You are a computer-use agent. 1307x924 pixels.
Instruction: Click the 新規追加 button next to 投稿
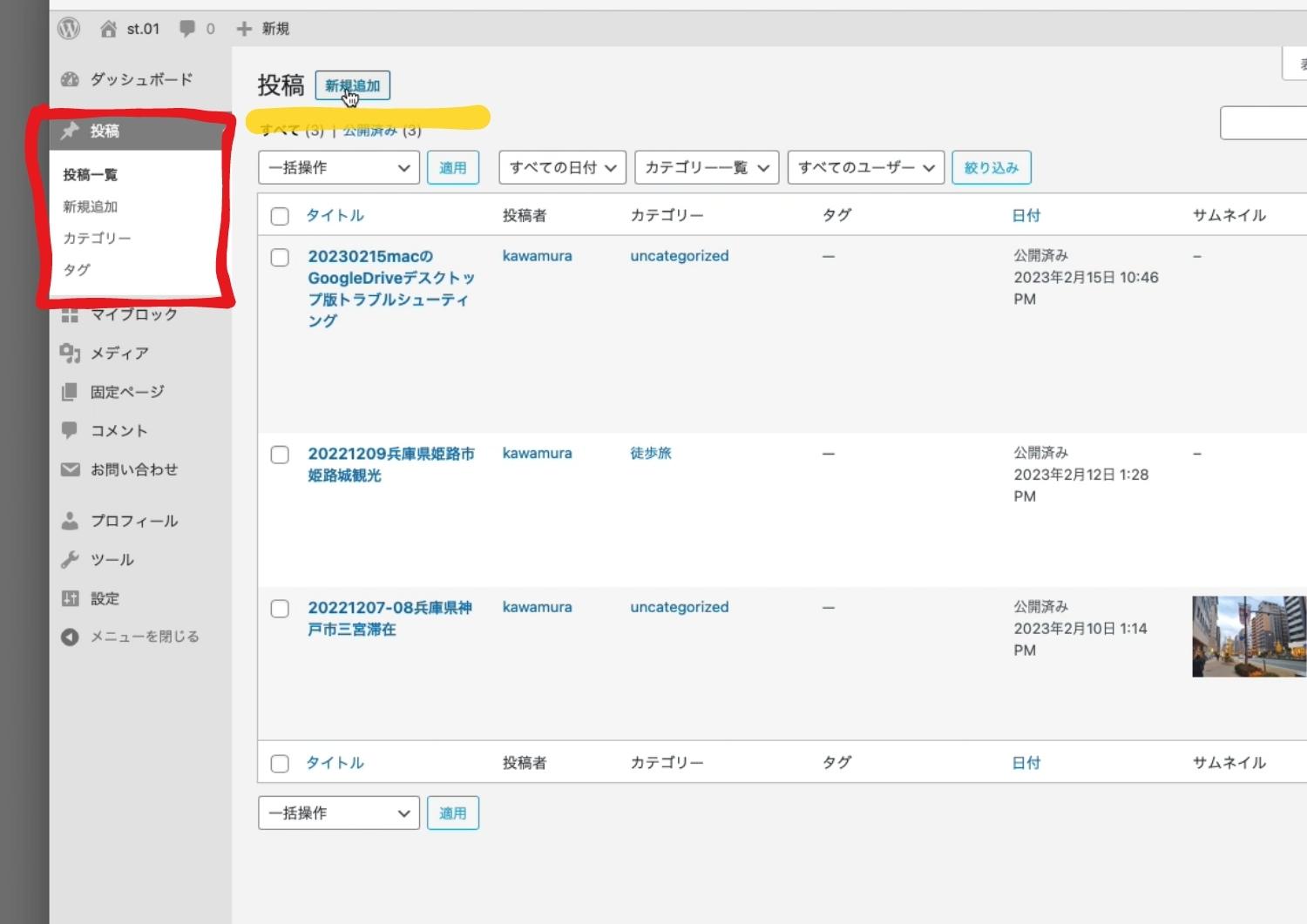coord(352,85)
